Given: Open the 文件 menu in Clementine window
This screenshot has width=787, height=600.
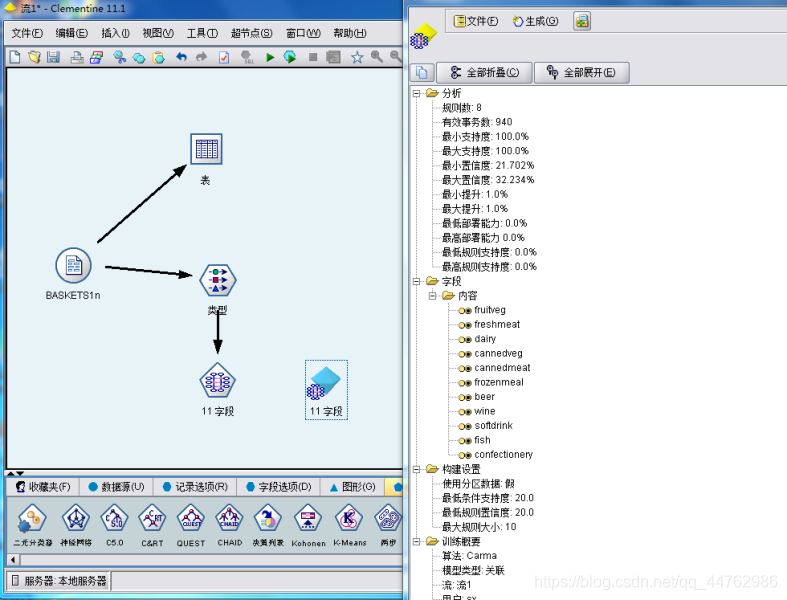Looking at the screenshot, I should point(27,33).
